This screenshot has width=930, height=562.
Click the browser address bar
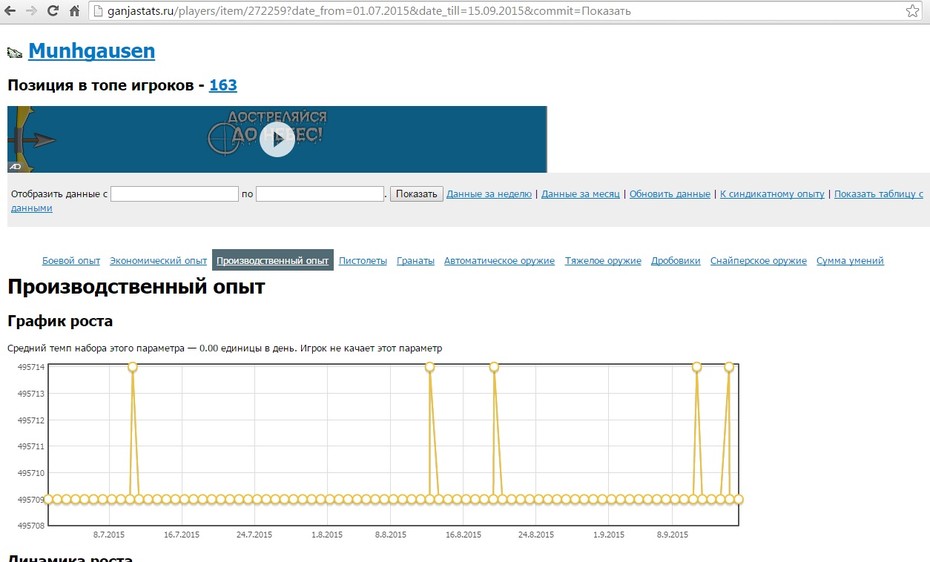click(x=498, y=11)
